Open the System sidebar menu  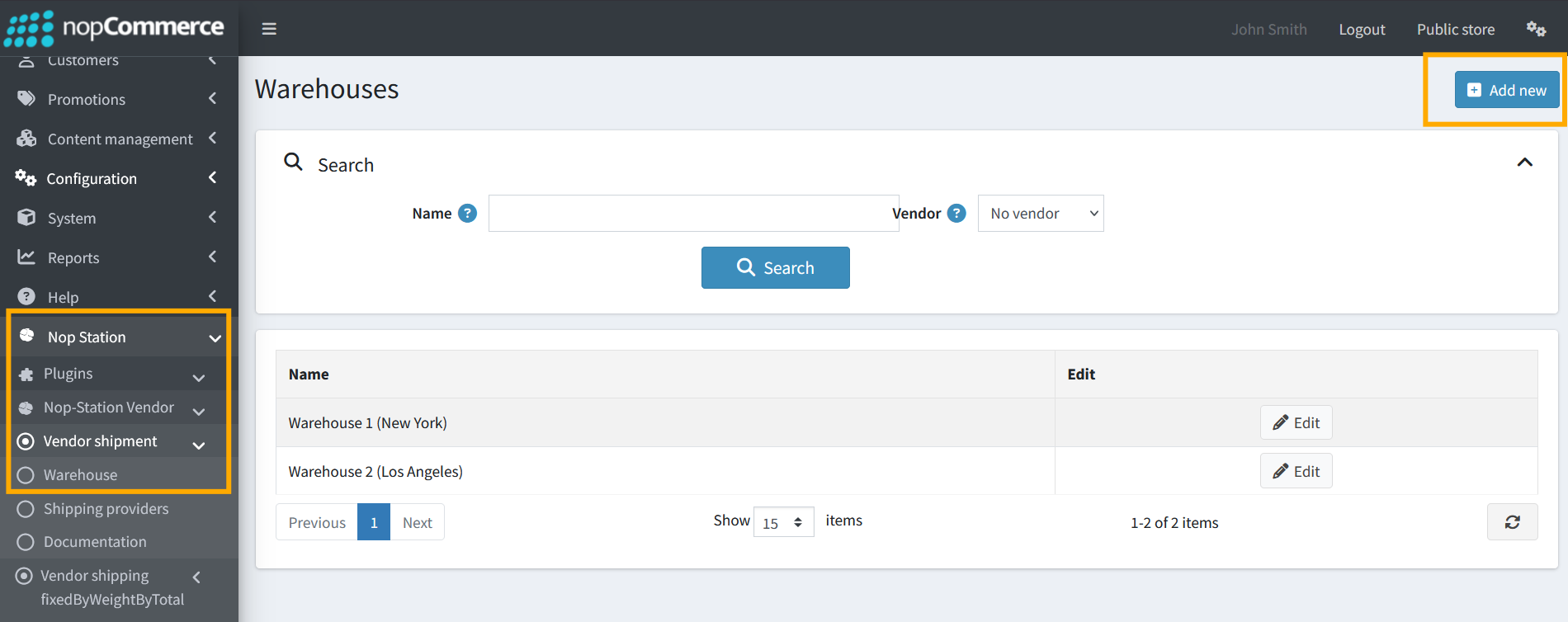pyautogui.click(x=119, y=218)
